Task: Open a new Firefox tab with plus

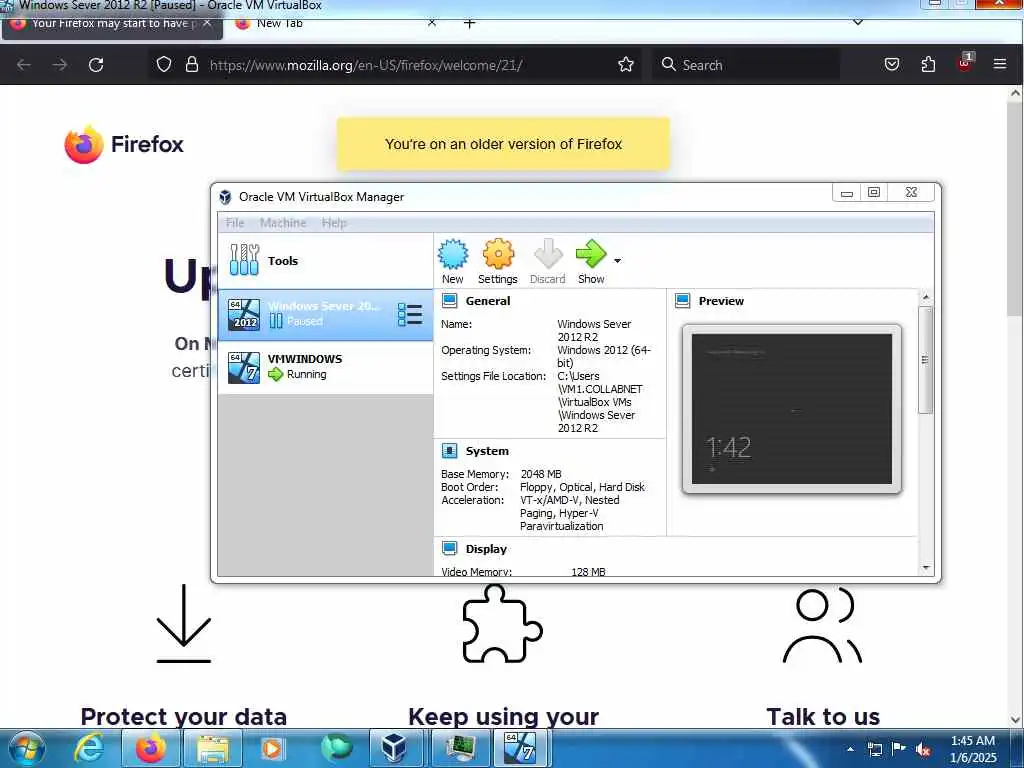Action: point(469,24)
